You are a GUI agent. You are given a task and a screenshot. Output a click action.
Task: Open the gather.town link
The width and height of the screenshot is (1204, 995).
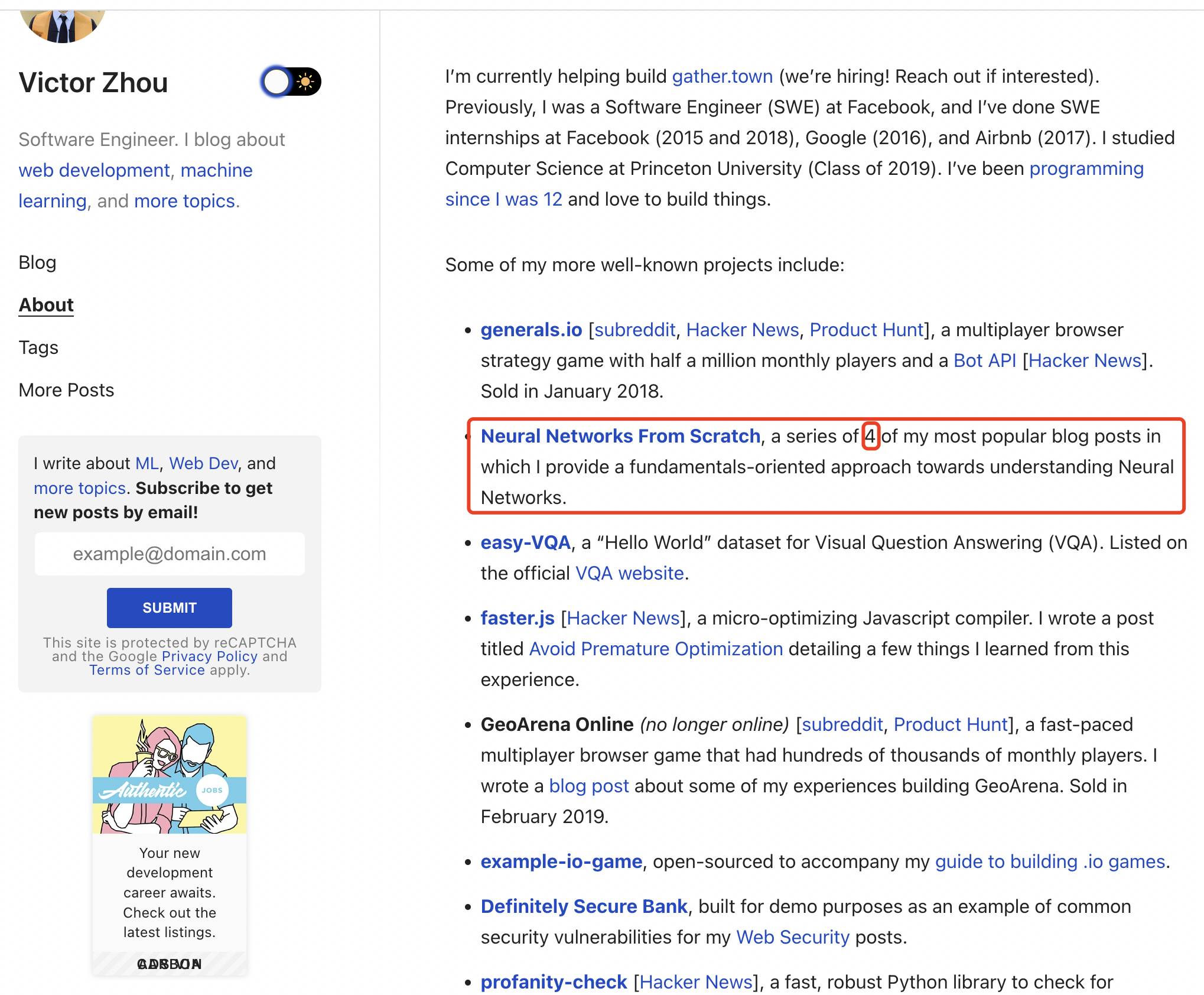[723, 76]
